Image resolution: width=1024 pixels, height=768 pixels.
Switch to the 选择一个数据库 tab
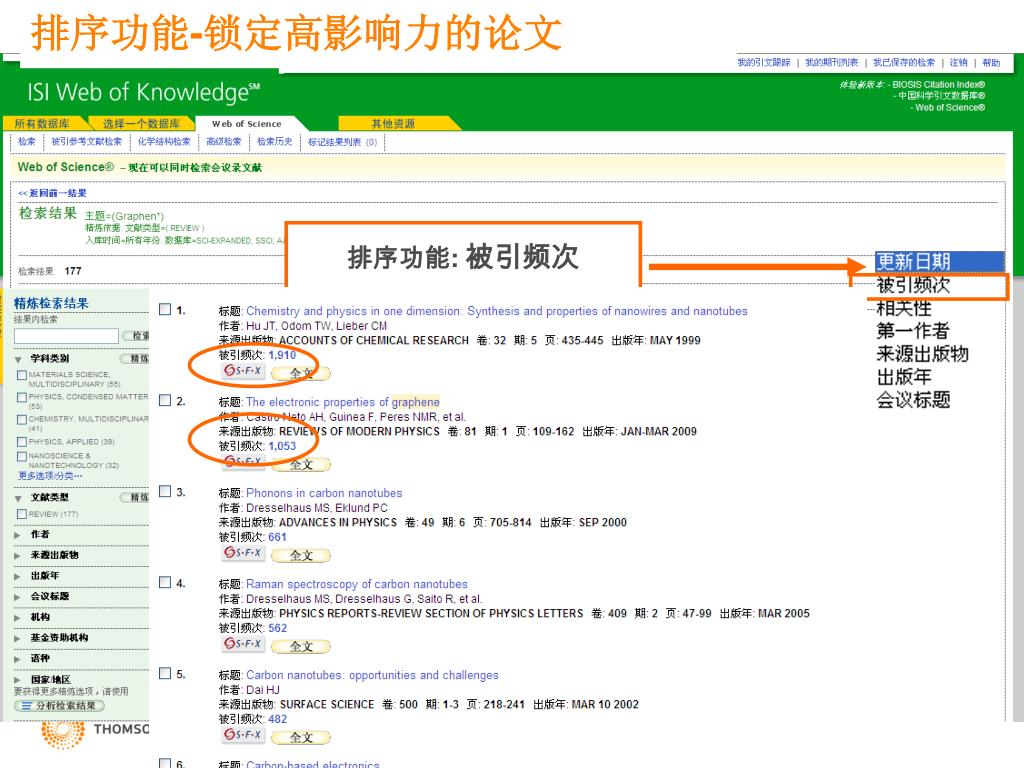coord(142,123)
